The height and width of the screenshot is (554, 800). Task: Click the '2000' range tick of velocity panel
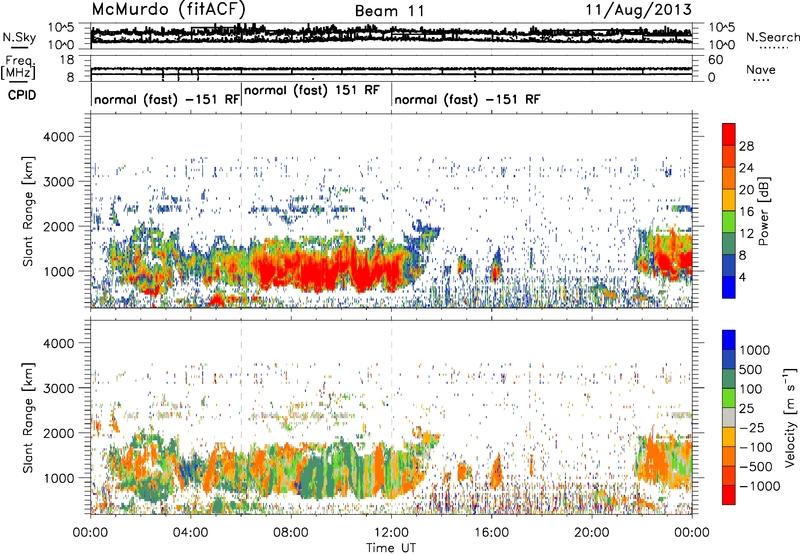pos(58,433)
